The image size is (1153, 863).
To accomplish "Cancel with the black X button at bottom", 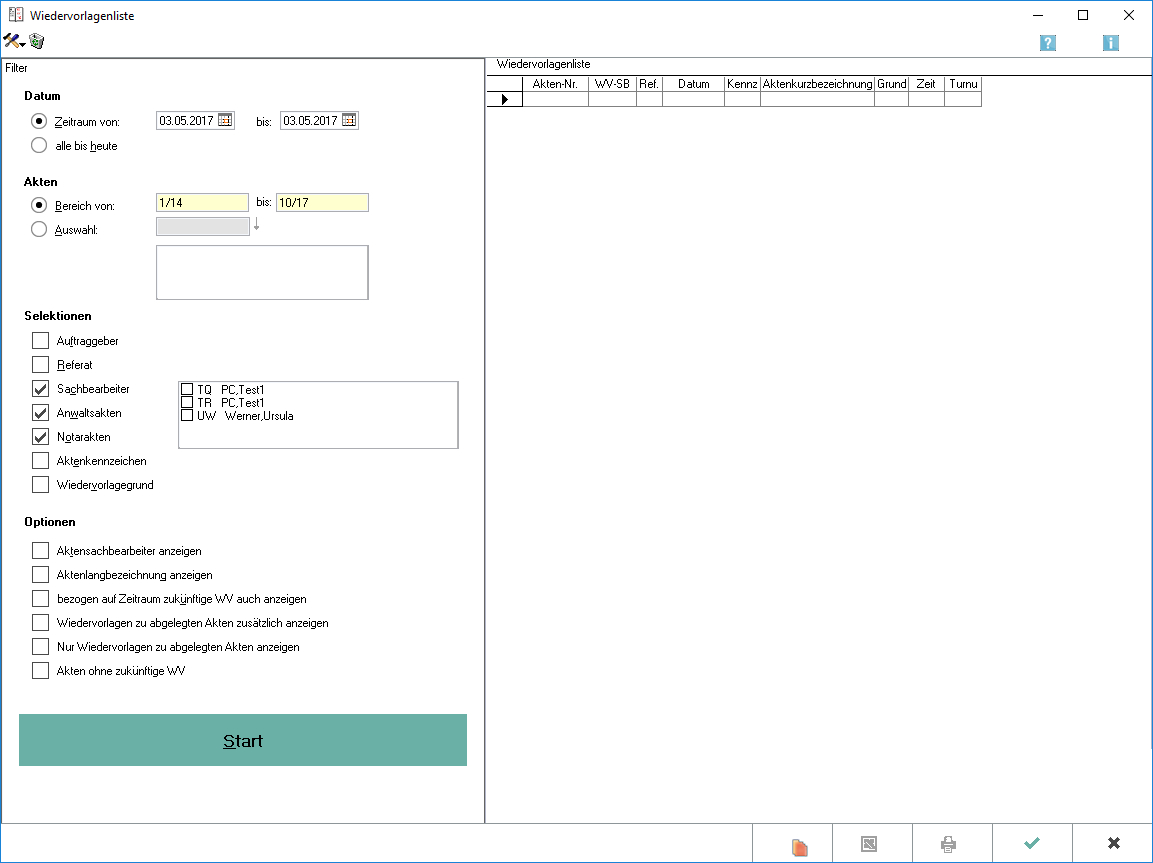I will pos(1113,843).
